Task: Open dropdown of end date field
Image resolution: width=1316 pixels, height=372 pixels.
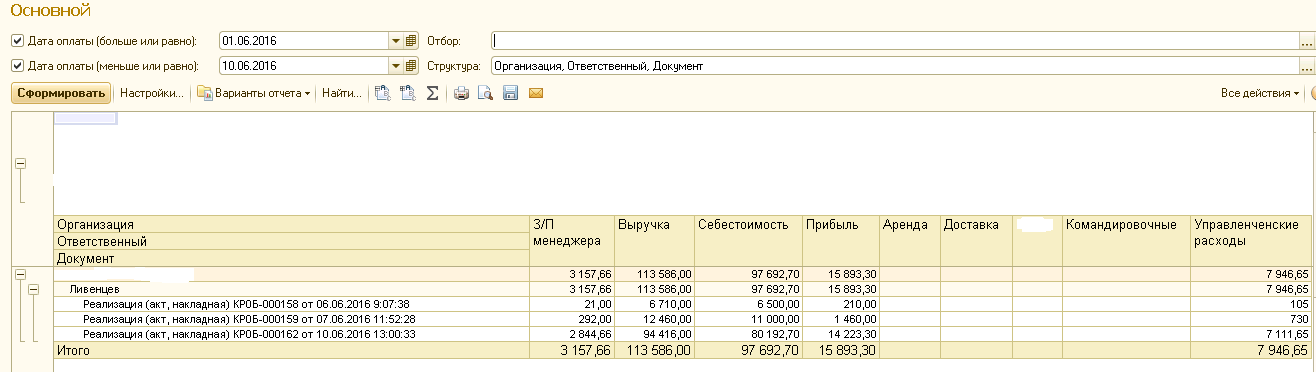Action: pos(395,66)
